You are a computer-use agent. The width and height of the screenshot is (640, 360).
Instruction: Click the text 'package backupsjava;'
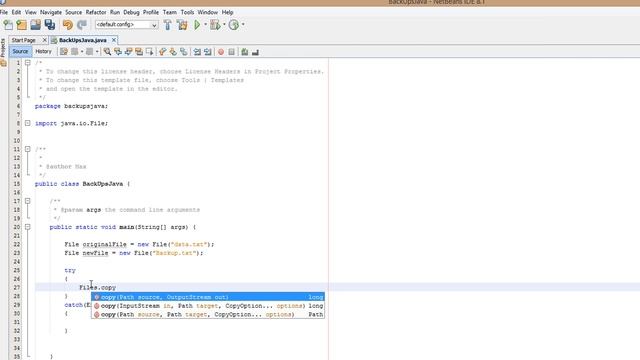[x=71, y=106]
